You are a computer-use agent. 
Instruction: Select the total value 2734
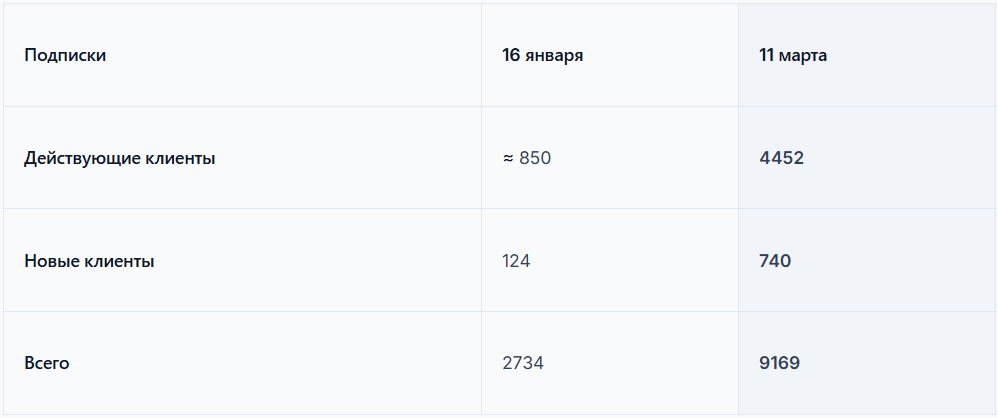(x=523, y=363)
